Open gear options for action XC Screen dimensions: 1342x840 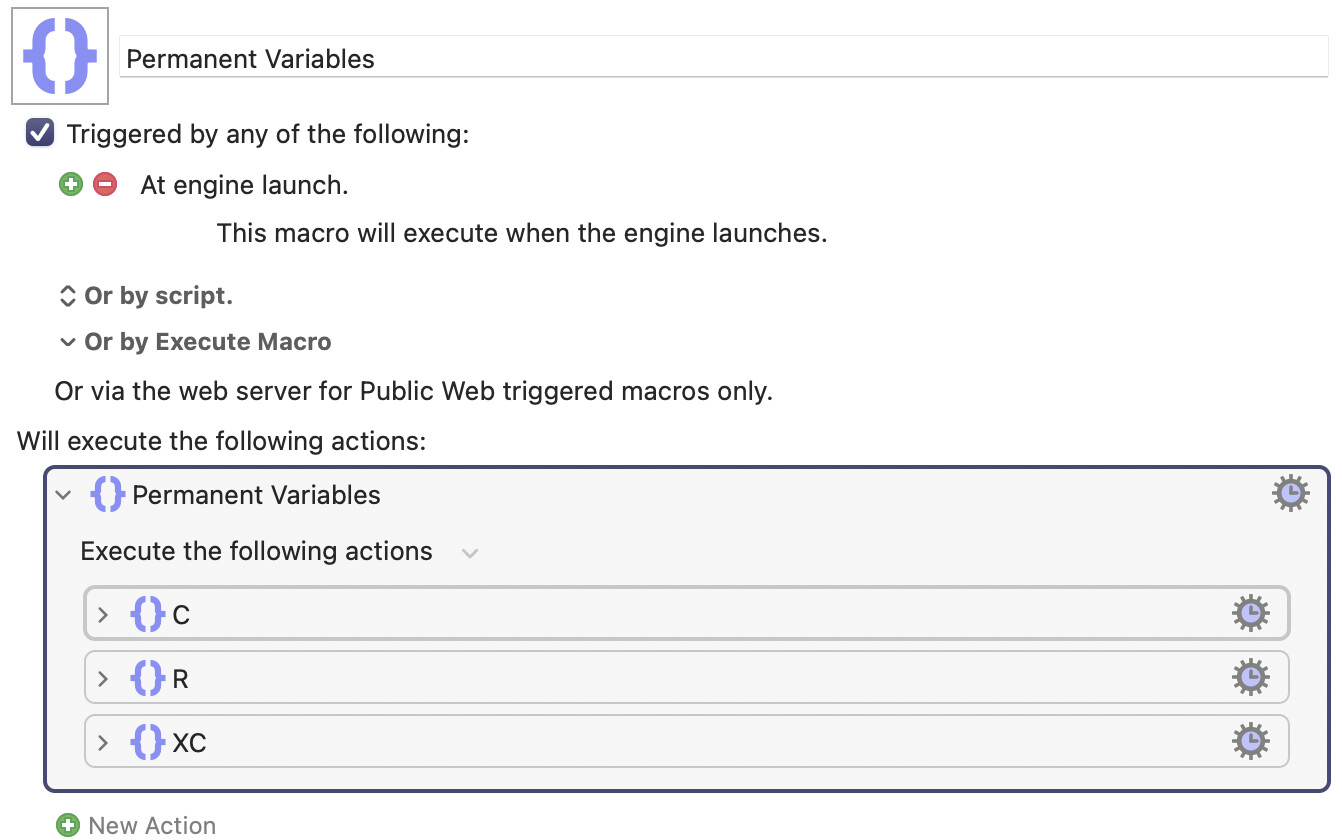tap(1251, 742)
